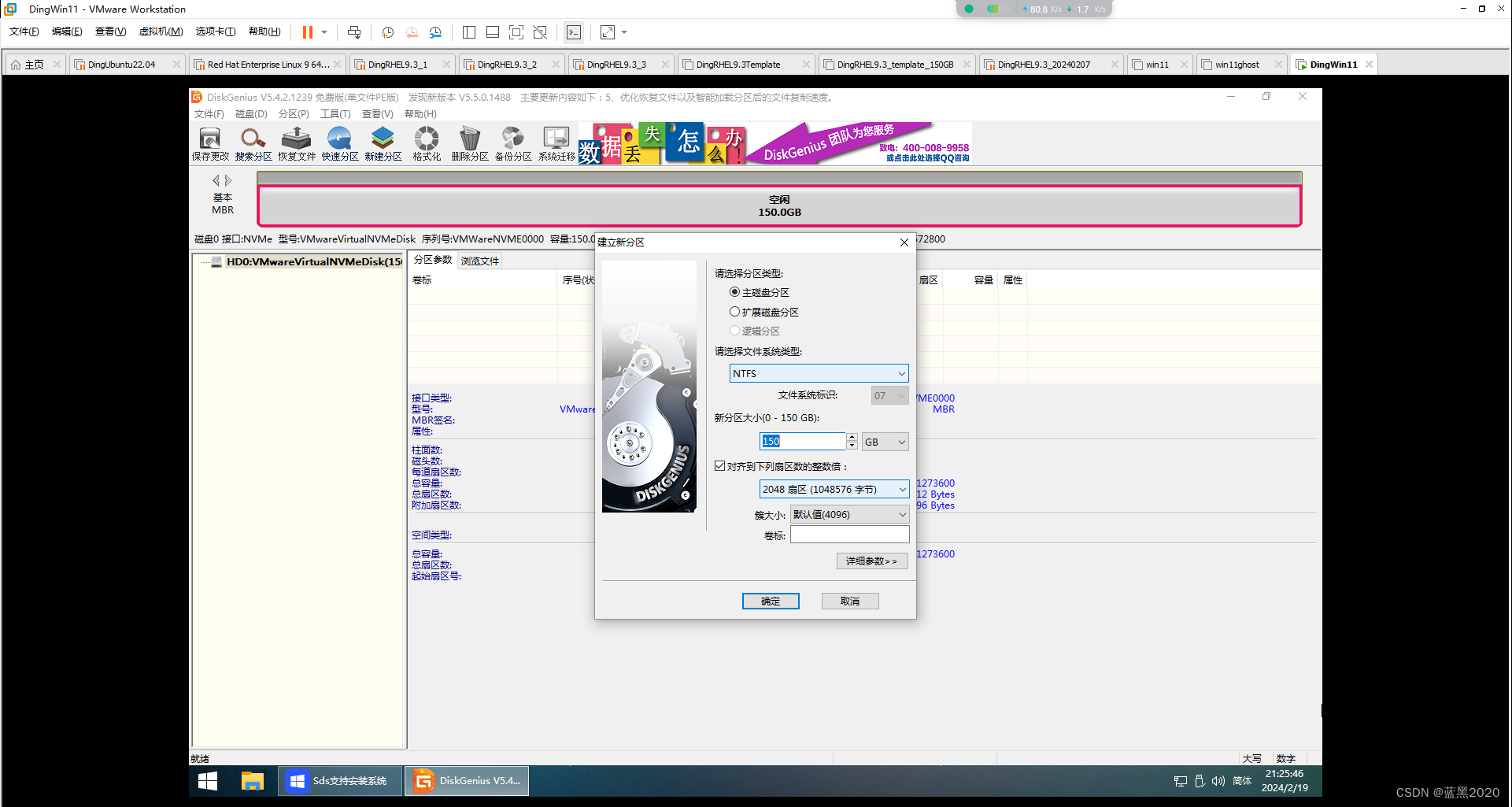Click the stretch guest display icon
1512x807 pixels.
click(608, 32)
